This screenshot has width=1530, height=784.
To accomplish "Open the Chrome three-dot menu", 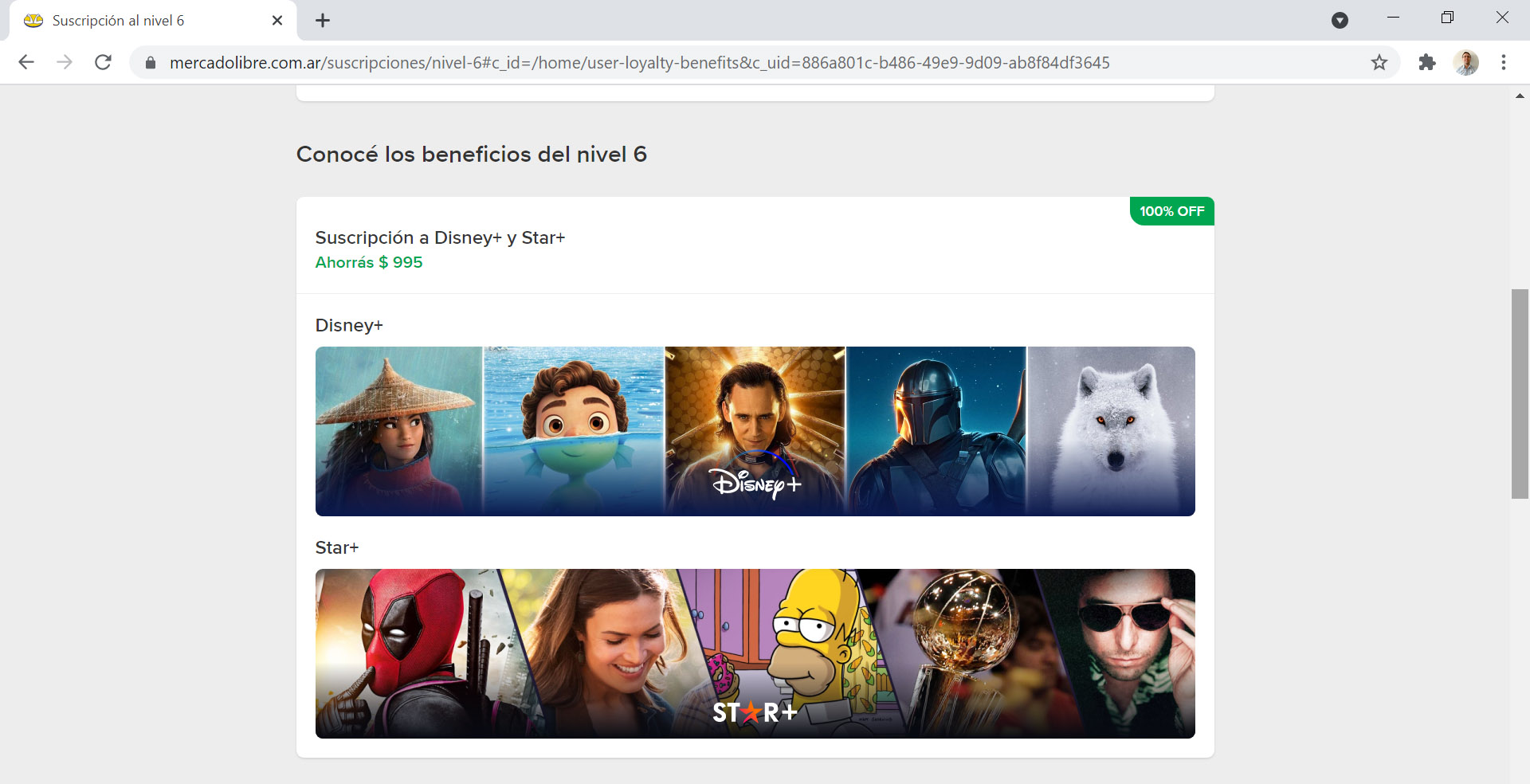I will pos(1504,62).
